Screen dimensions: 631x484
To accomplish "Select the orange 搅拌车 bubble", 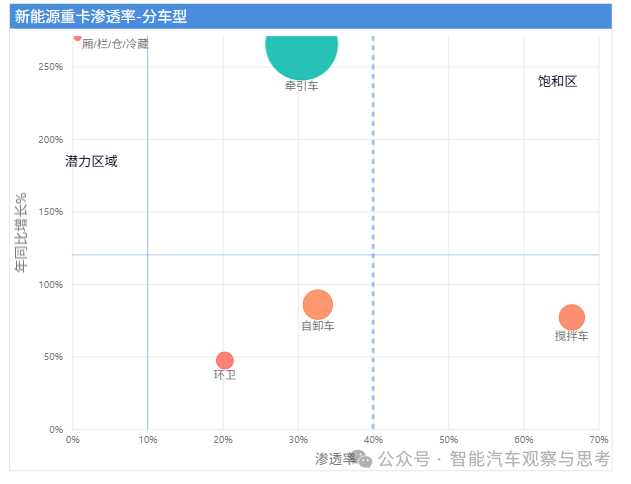I will coord(571,317).
